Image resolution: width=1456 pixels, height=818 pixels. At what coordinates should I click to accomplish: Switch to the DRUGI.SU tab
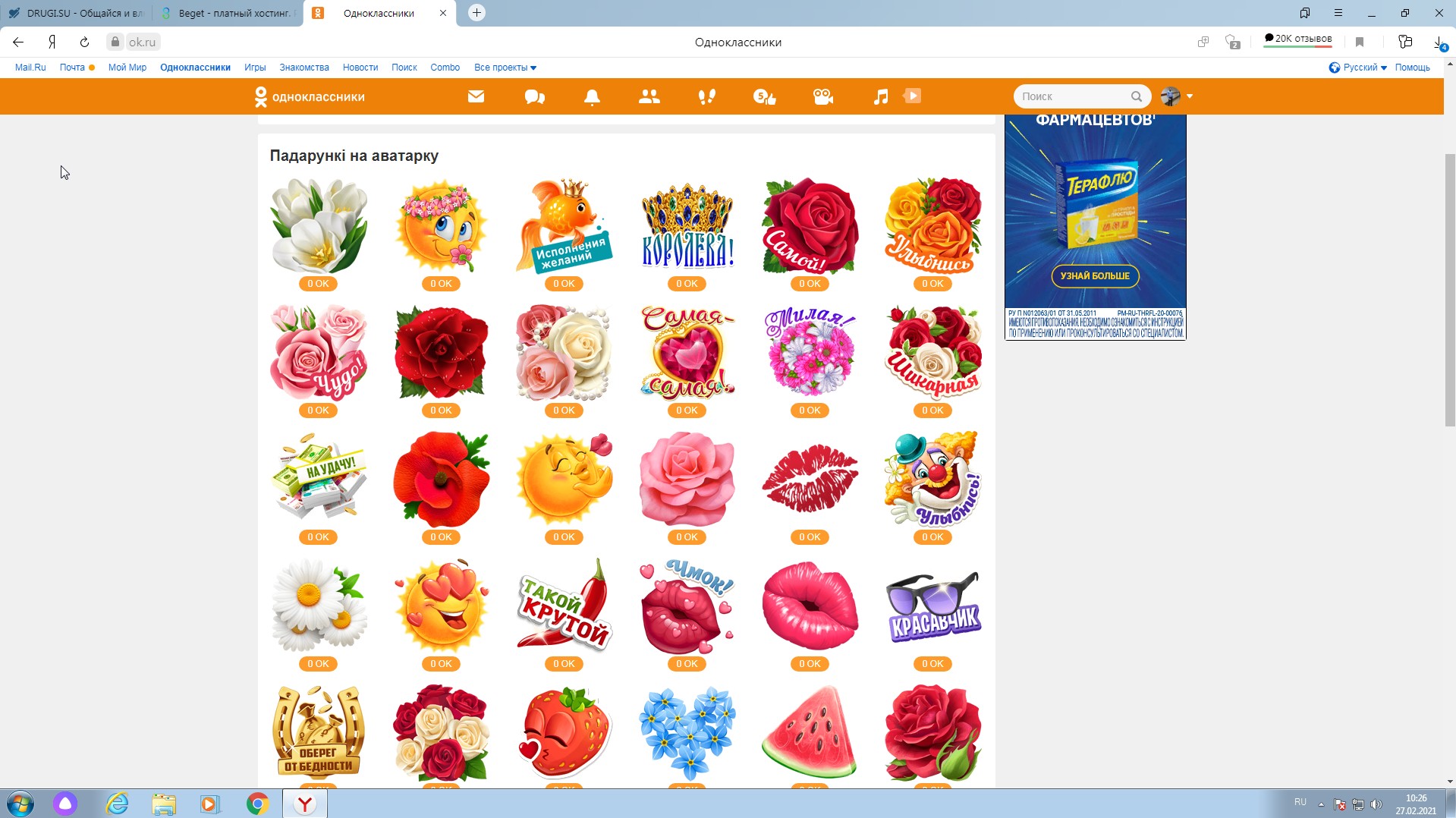tap(76, 13)
